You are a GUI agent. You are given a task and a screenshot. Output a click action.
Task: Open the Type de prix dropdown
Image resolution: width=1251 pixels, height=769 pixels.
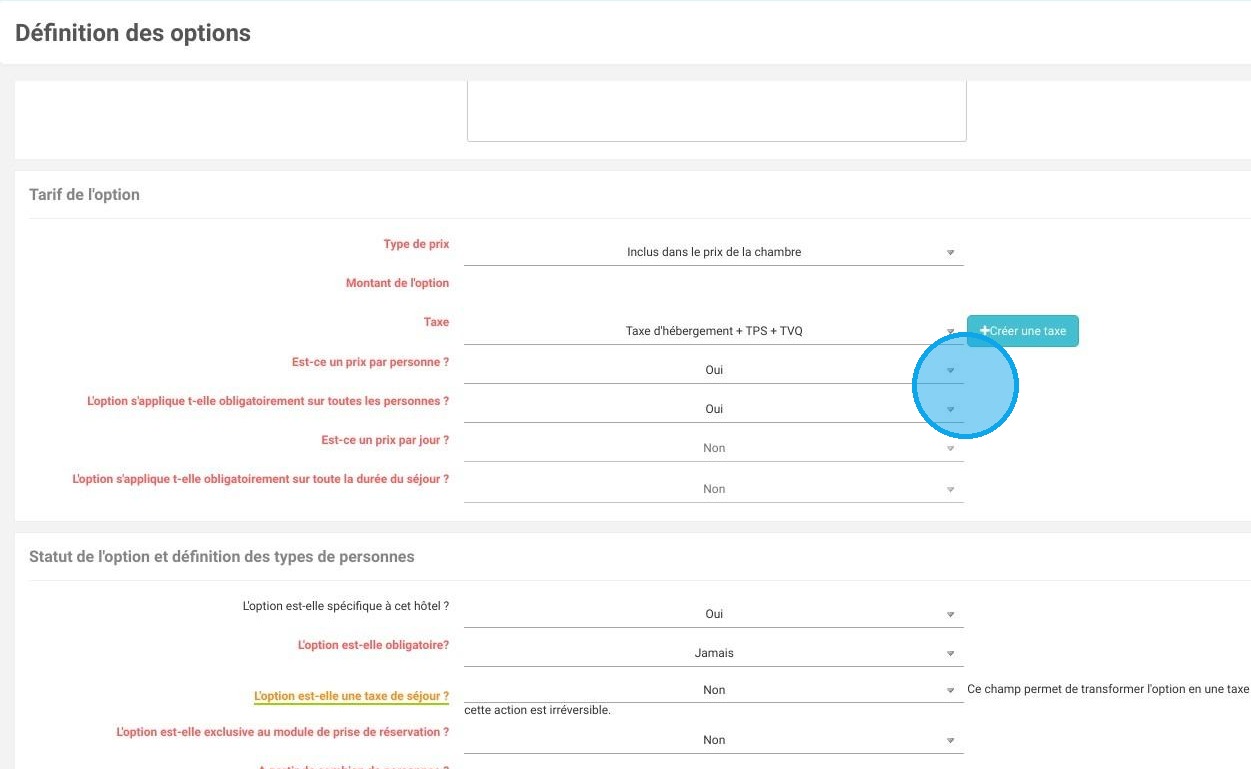713,252
